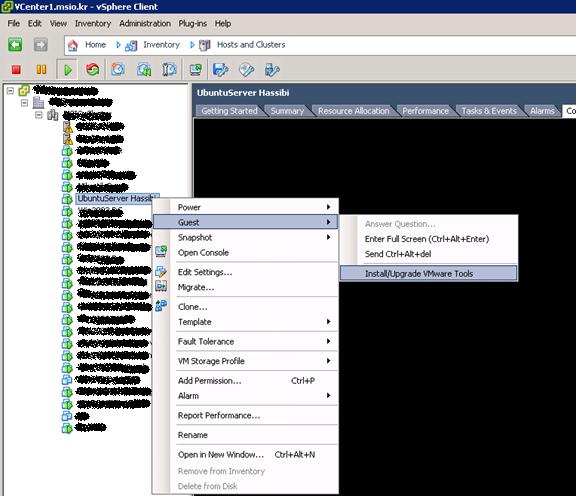578x498 pixels.
Task: Click the green back navigation arrow
Action: coord(15,45)
